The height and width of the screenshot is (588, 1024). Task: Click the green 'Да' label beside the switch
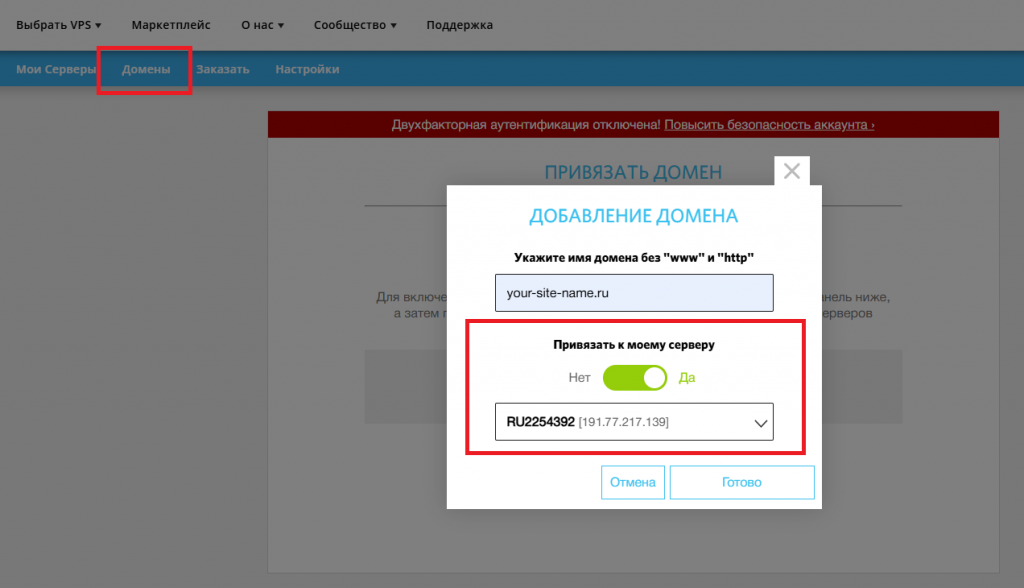[687, 378]
